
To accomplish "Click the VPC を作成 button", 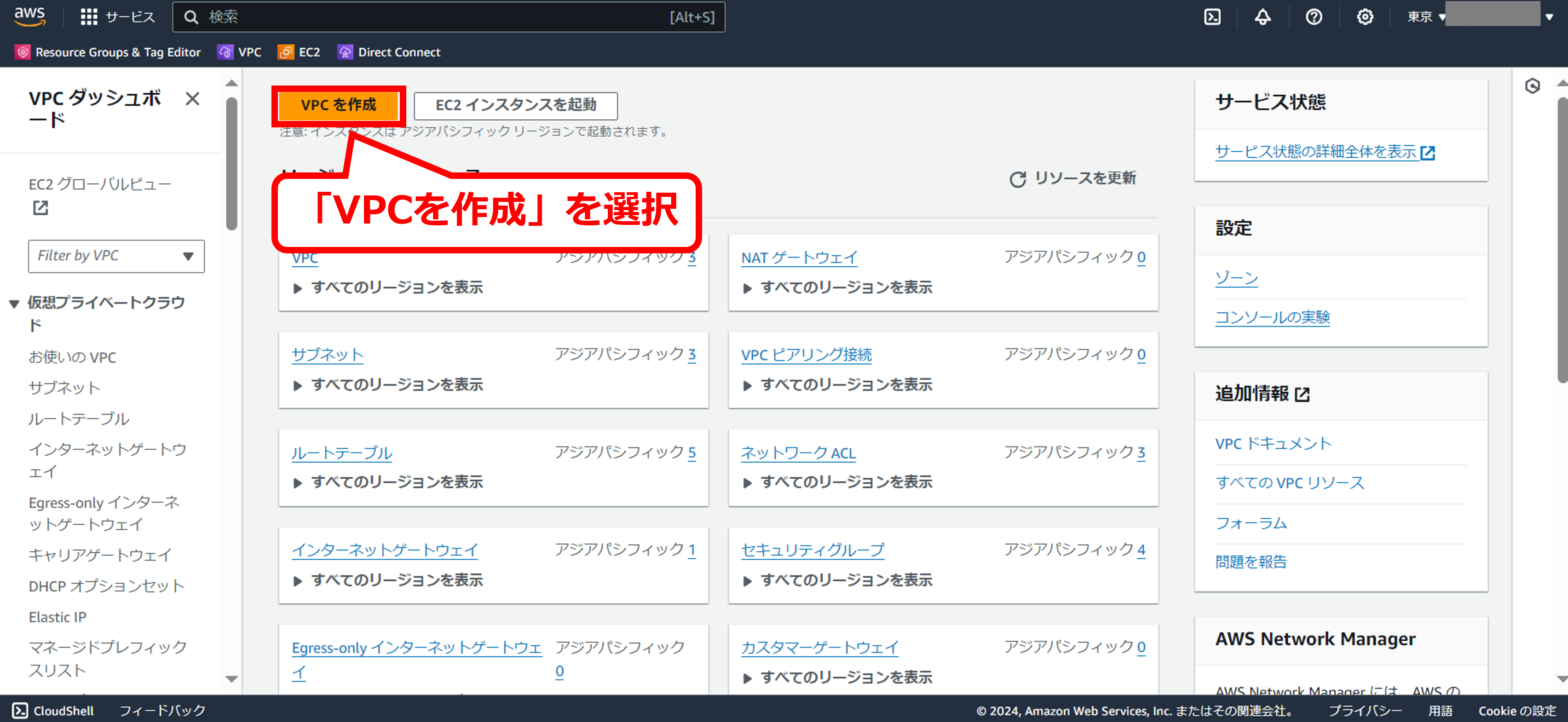I will (338, 105).
